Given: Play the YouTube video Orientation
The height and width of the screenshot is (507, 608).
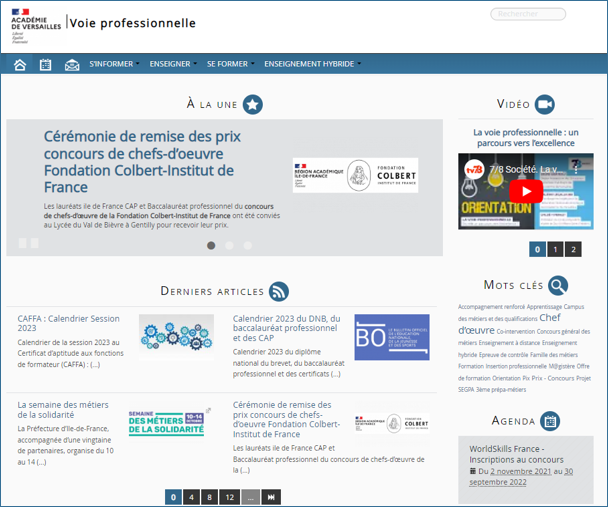Looking at the screenshot, I should click(526, 191).
